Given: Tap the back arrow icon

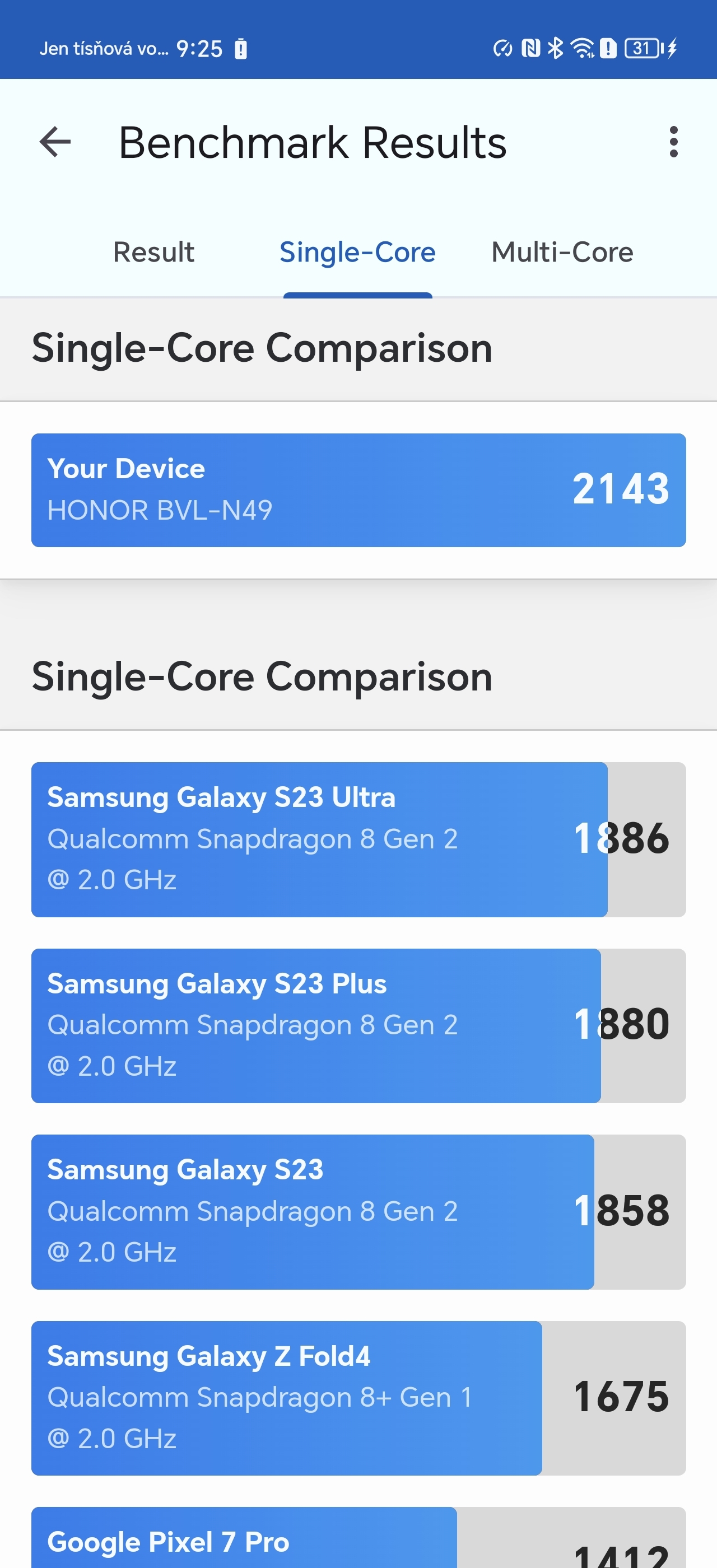Looking at the screenshot, I should point(55,142).
